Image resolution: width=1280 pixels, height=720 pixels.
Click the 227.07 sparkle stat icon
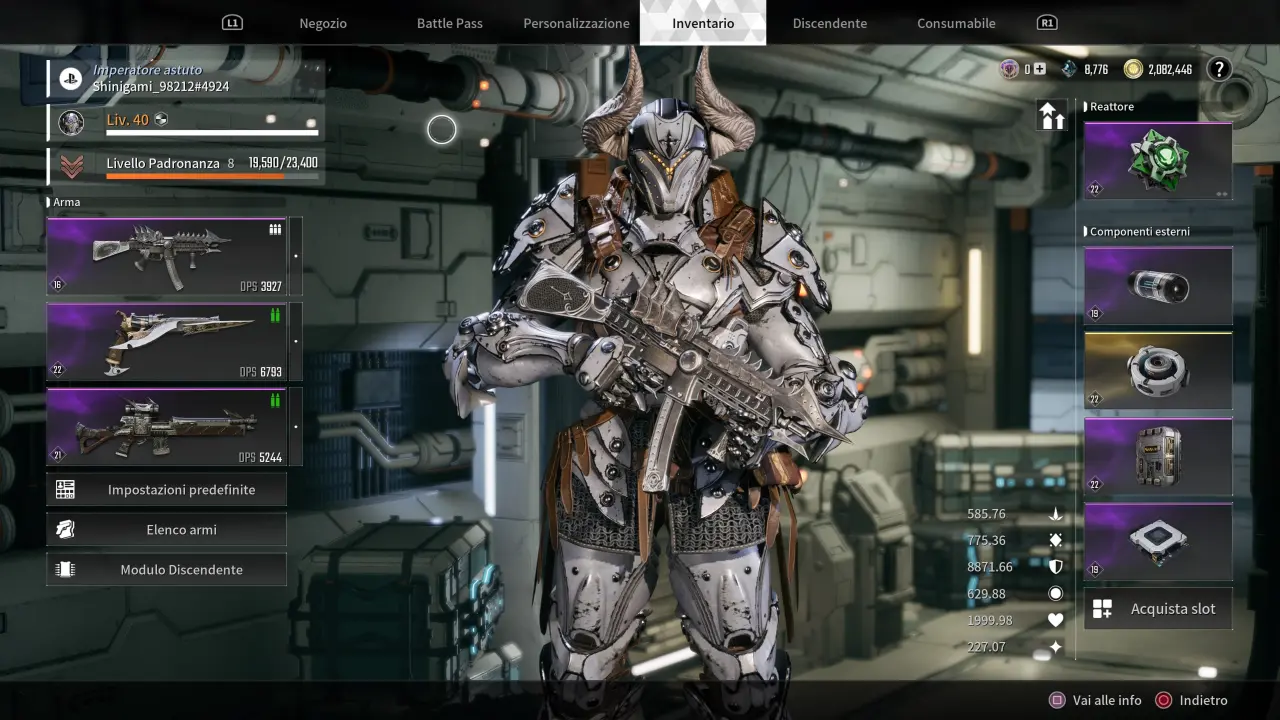(x=1055, y=647)
